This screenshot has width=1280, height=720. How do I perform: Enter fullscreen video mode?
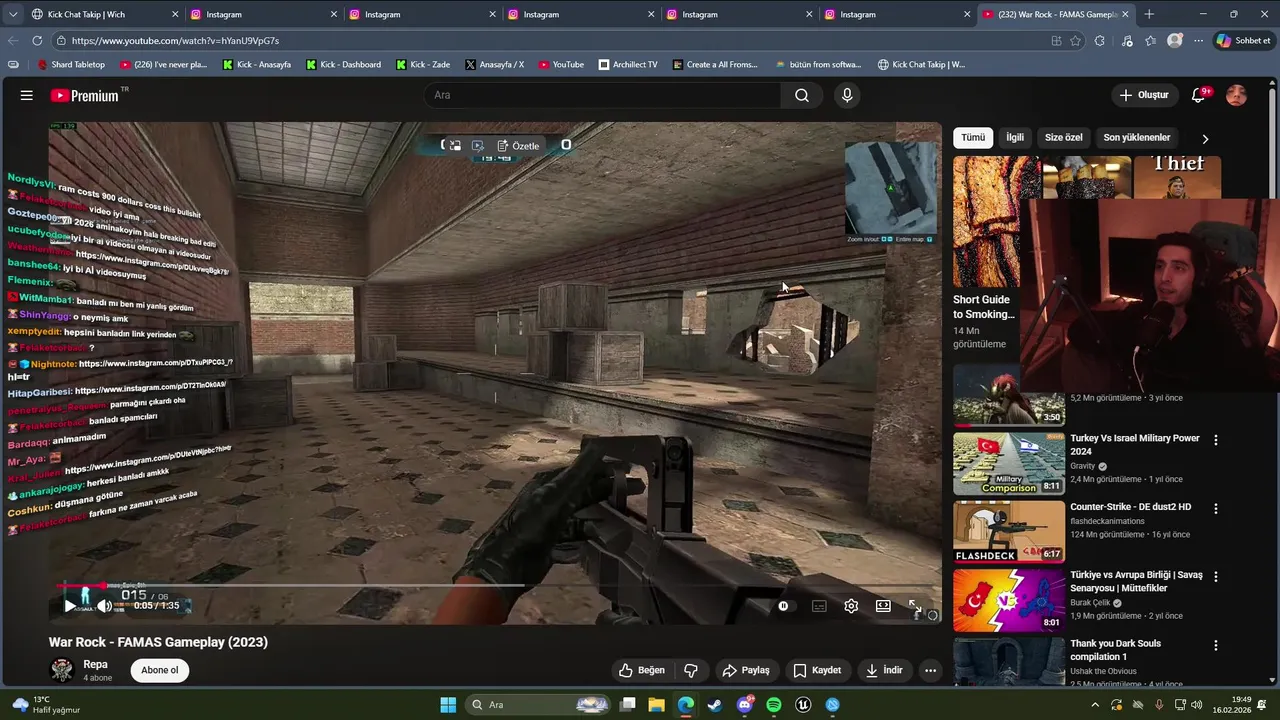click(915, 606)
